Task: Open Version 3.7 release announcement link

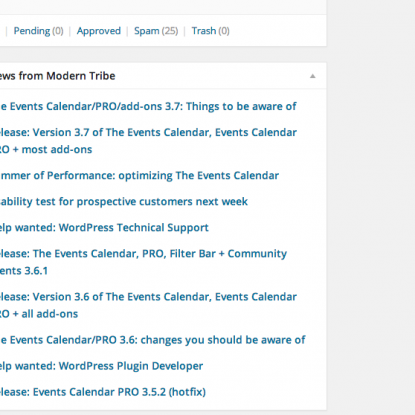Action: point(148,141)
